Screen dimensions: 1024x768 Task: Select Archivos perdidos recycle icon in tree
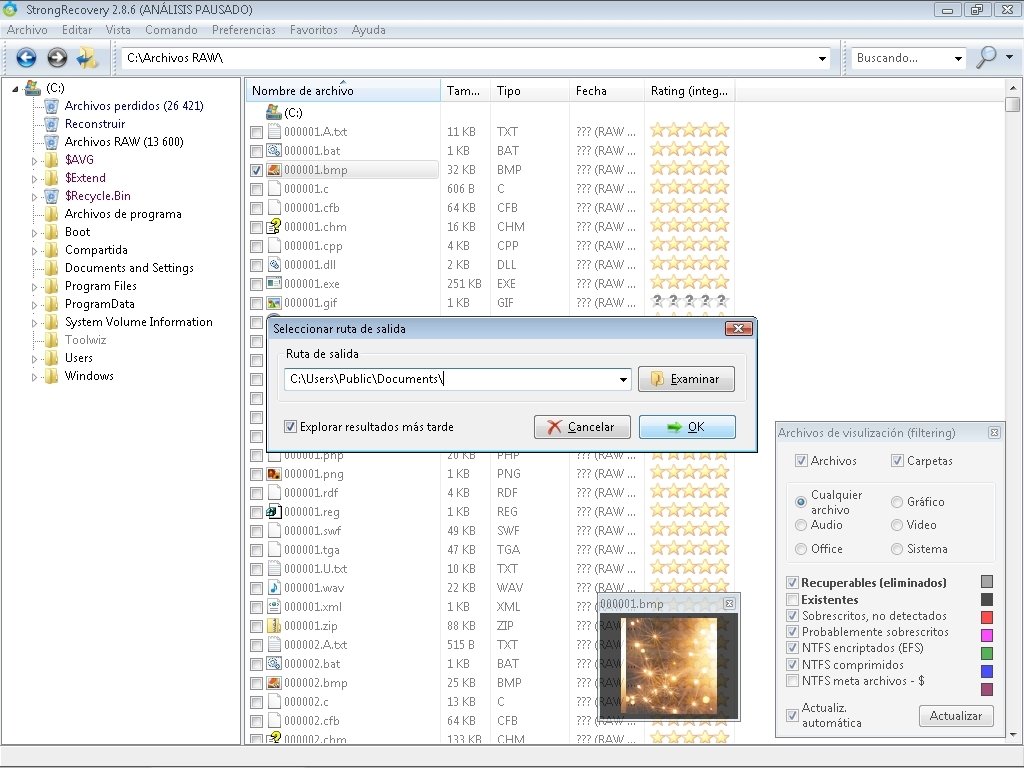[52, 106]
